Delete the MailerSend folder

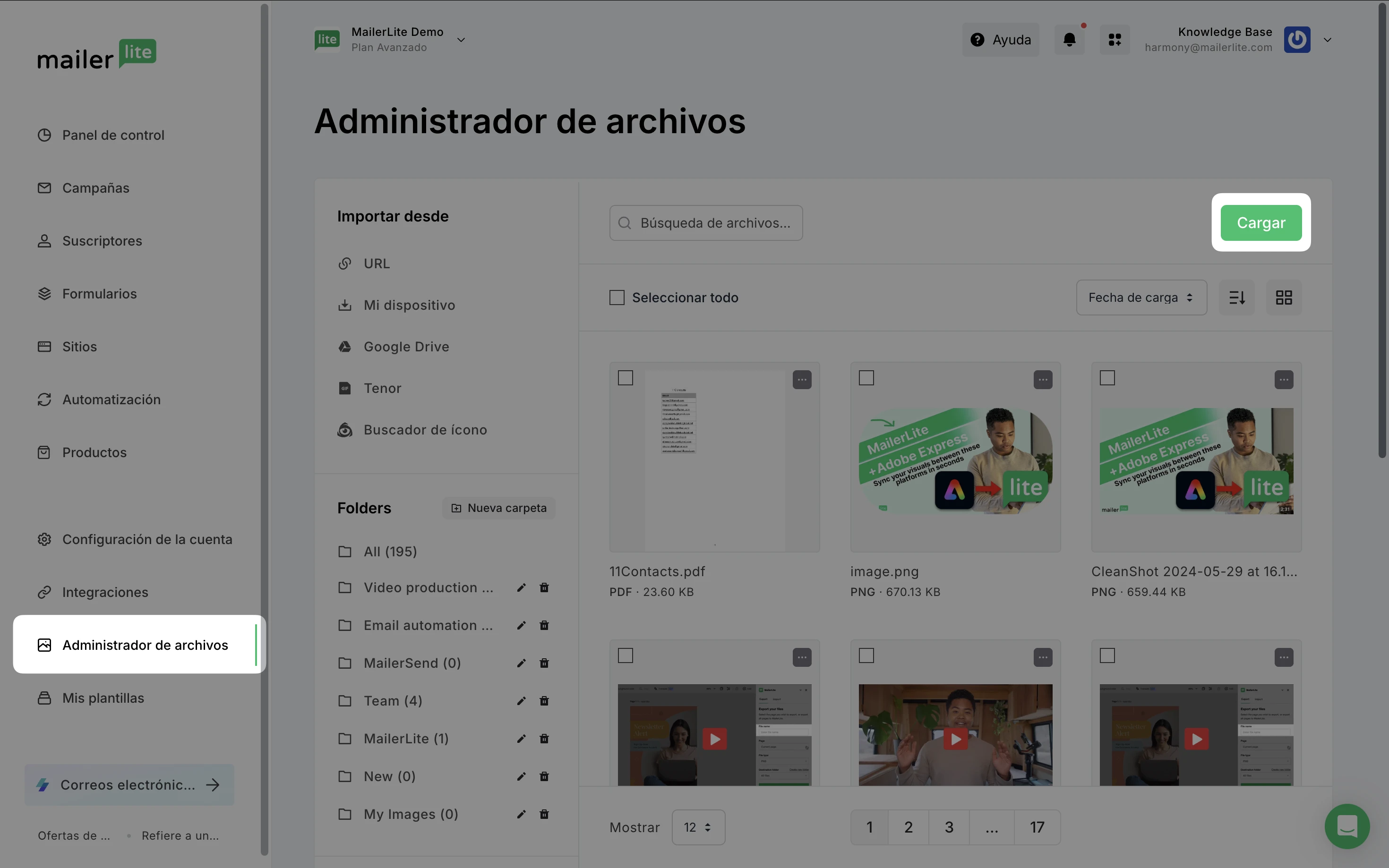pyautogui.click(x=544, y=663)
